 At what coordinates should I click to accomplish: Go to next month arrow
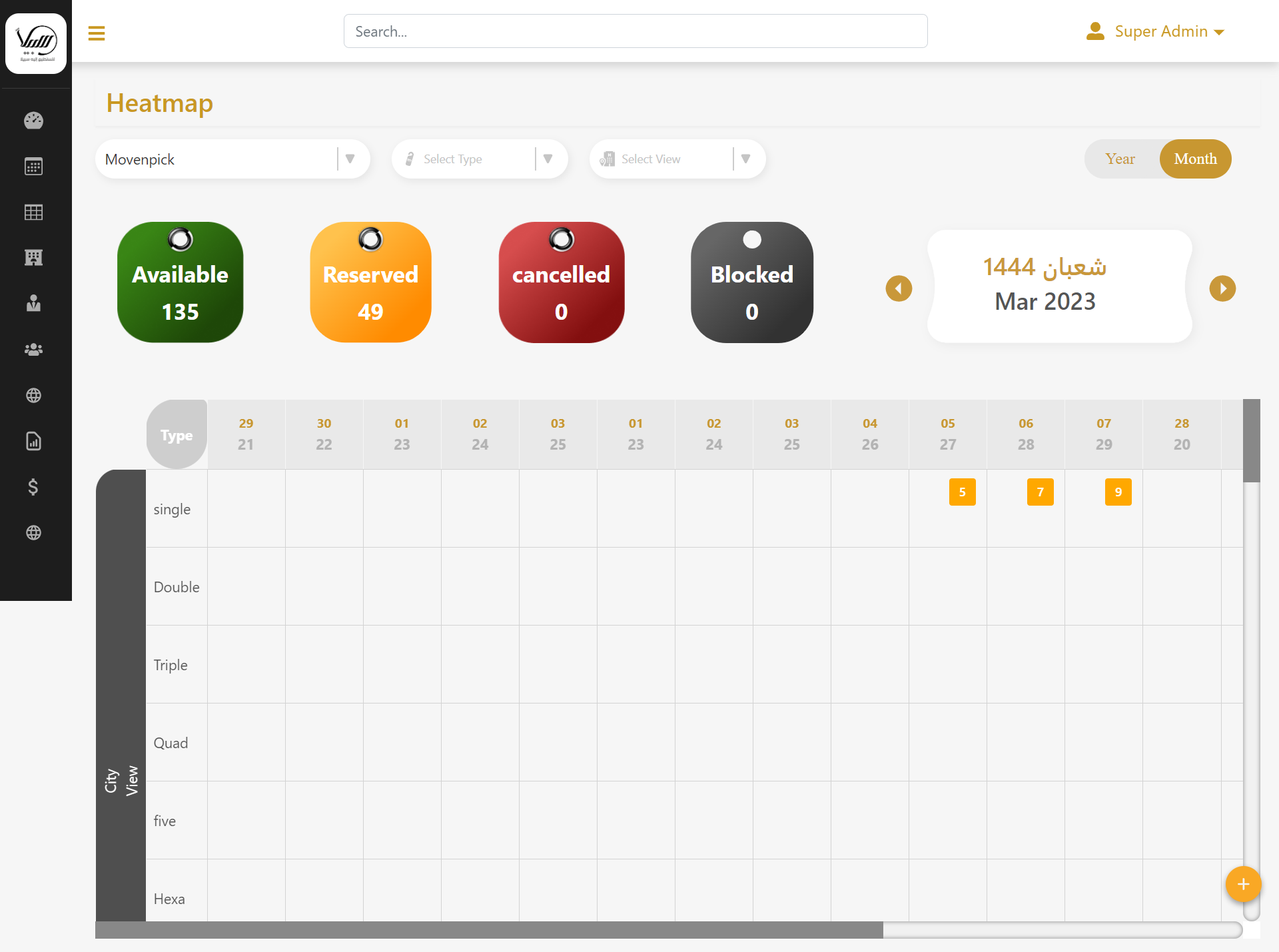[1222, 288]
